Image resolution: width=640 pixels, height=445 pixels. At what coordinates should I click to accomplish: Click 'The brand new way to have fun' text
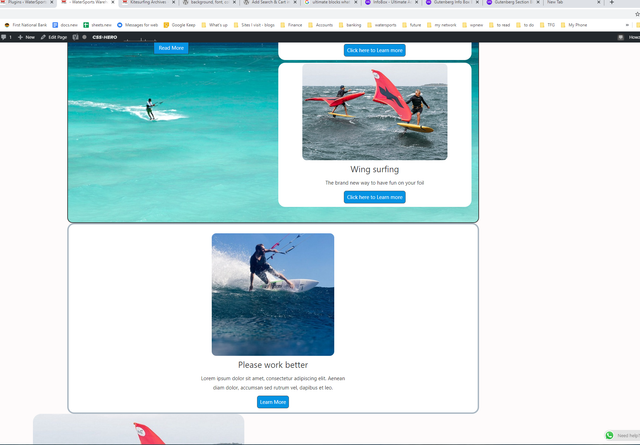pos(375,183)
